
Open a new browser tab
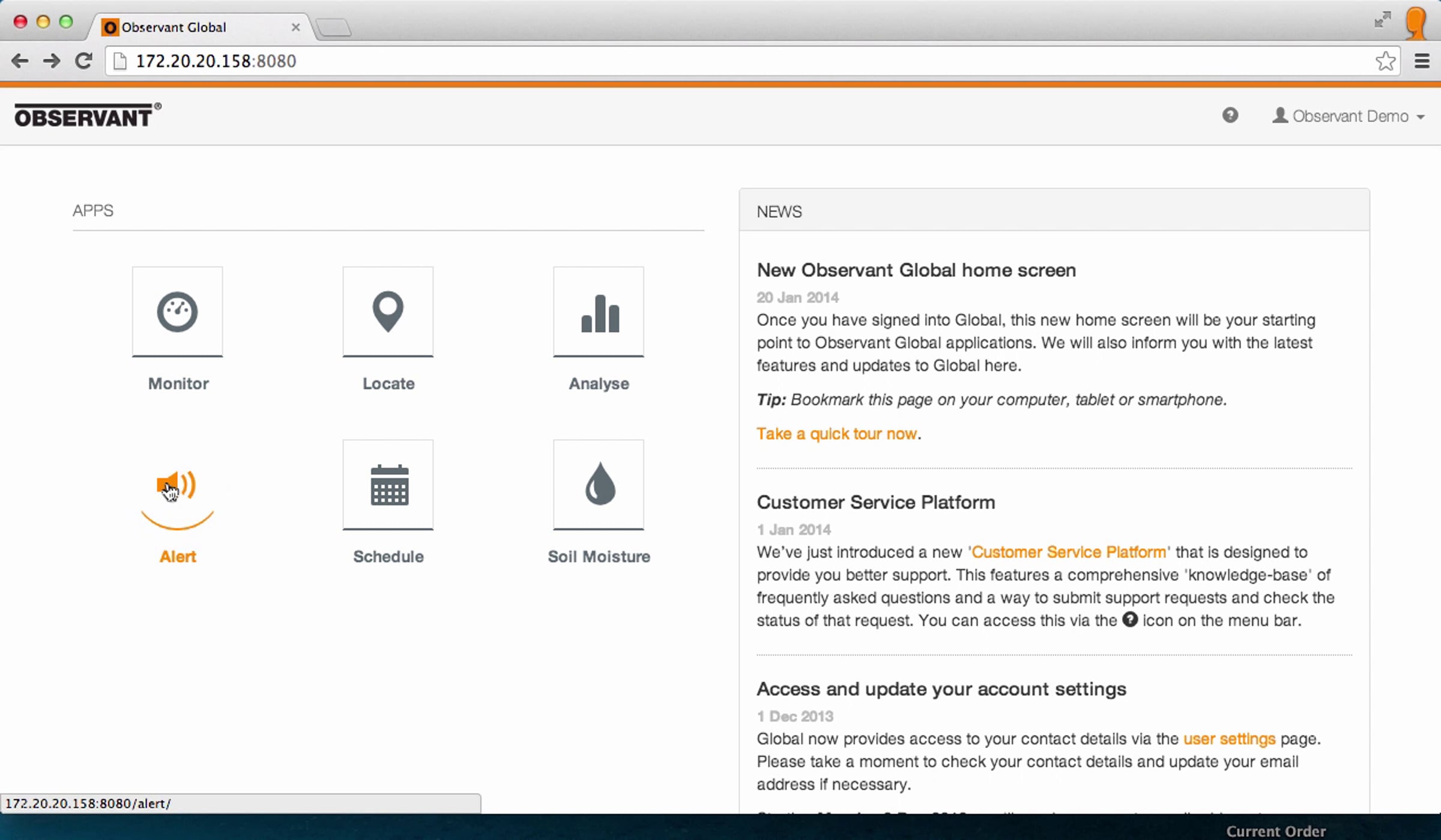334,28
